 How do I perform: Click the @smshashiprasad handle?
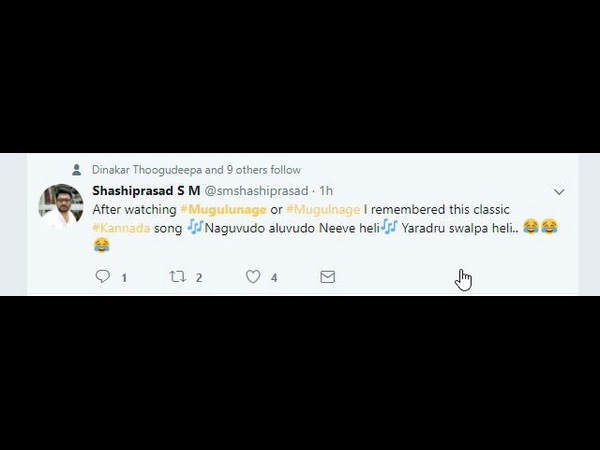(x=256, y=191)
